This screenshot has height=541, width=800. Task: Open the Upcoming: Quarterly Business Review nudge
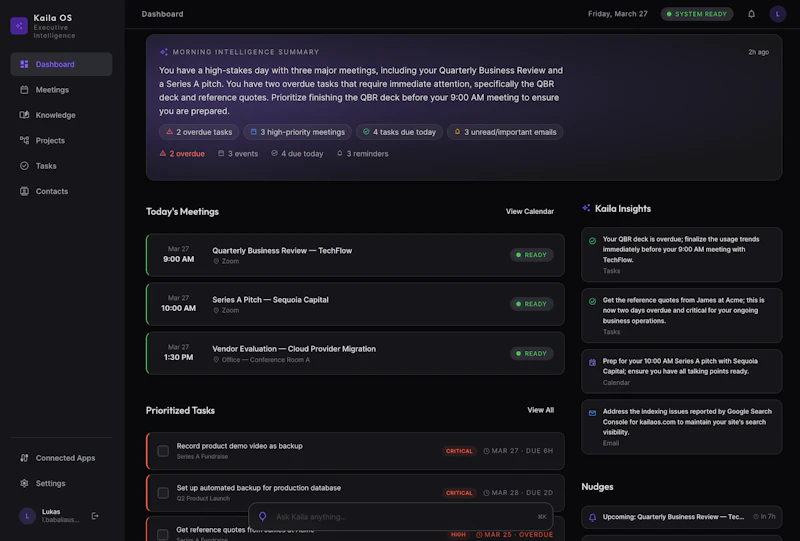point(682,517)
